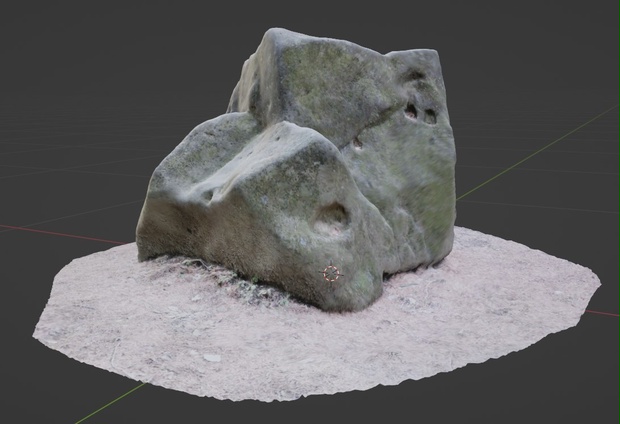Click the small single hole below the hole pair

pos(357,143)
